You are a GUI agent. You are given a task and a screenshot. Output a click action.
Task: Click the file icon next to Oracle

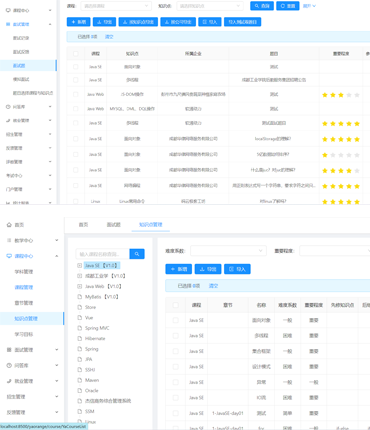point(79,390)
